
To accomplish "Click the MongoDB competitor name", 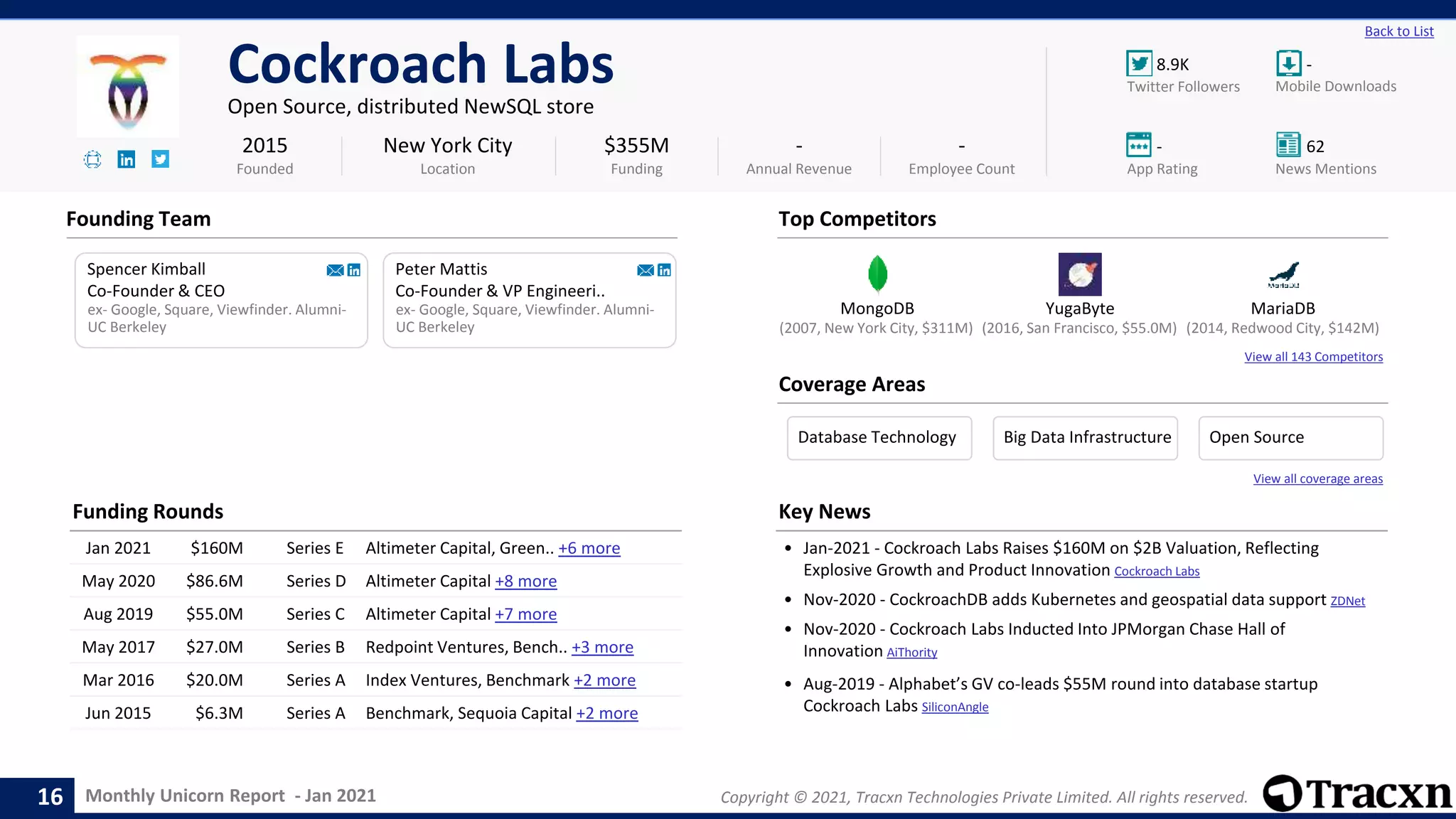I will [x=877, y=309].
